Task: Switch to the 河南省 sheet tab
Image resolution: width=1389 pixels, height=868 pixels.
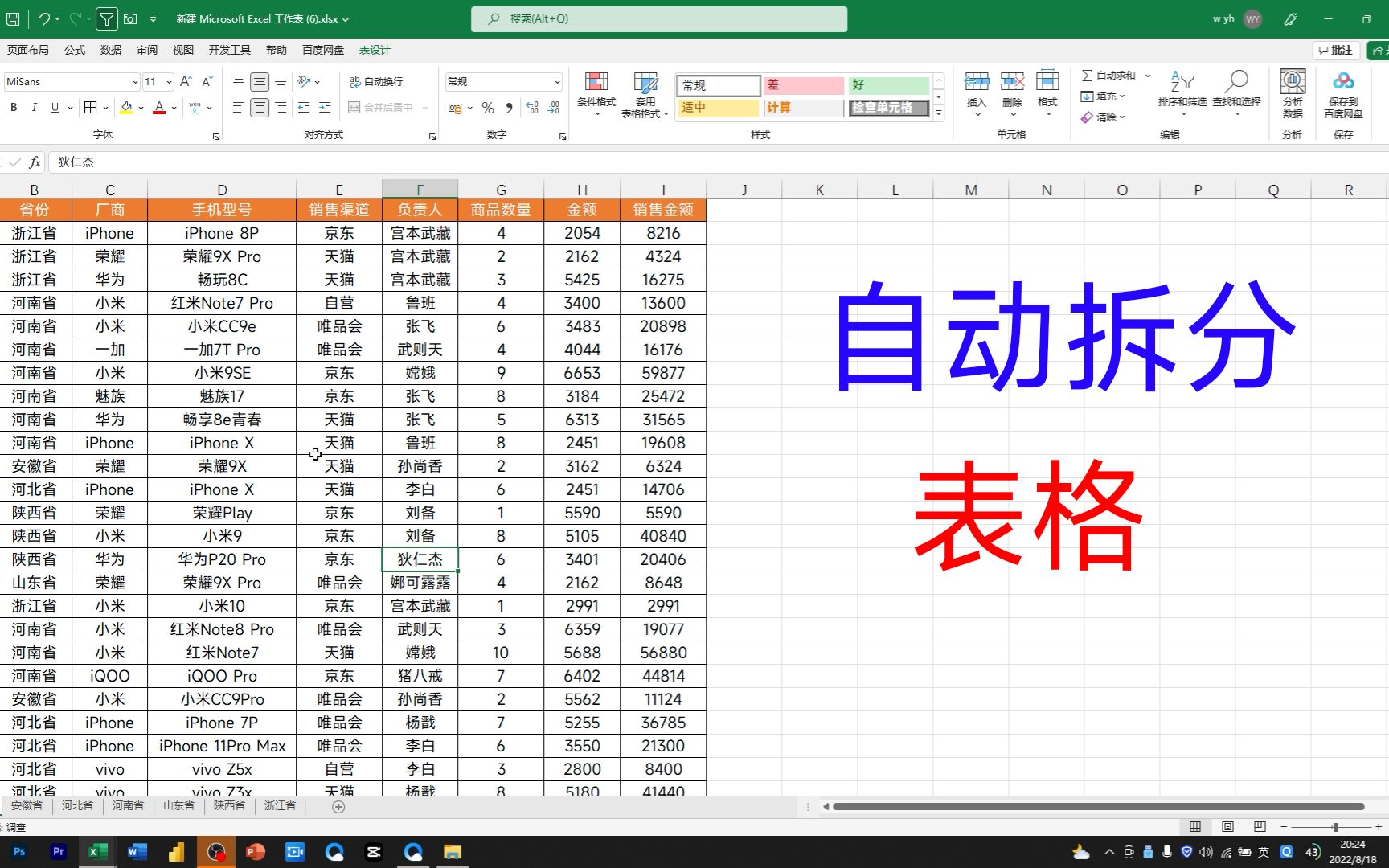Action: (x=128, y=805)
